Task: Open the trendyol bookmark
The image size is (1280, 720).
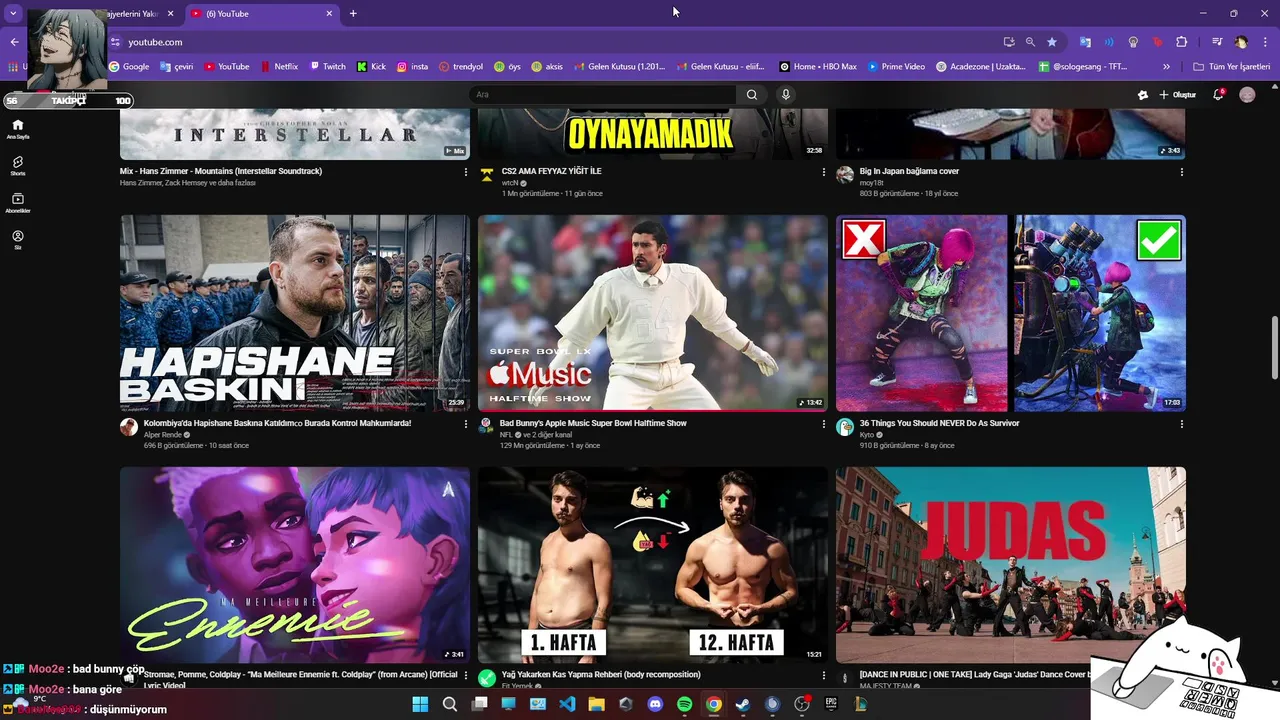Action: [460, 67]
